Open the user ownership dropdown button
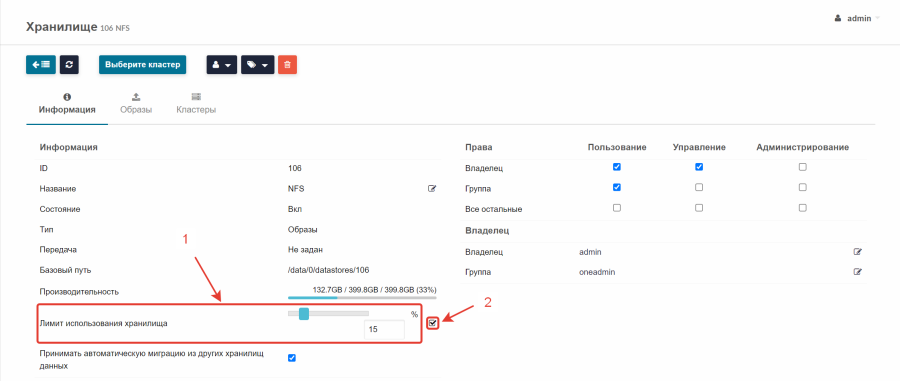The height and width of the screenshot is (381, 900). [222, 65]
